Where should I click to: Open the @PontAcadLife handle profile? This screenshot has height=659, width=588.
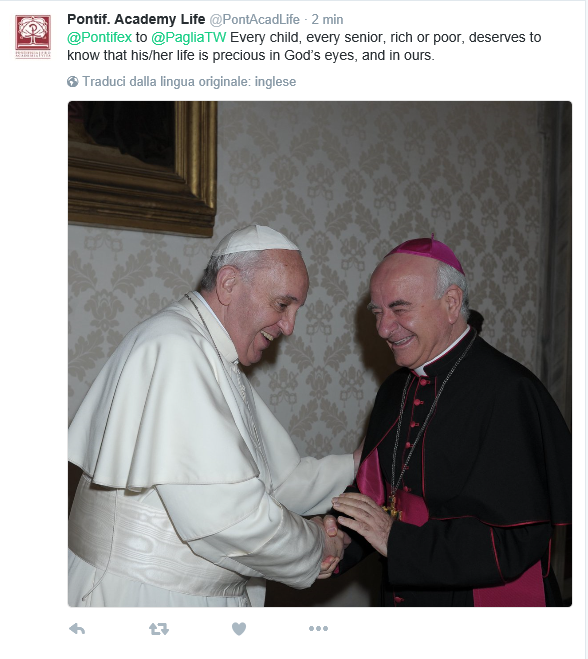point(255,19)
